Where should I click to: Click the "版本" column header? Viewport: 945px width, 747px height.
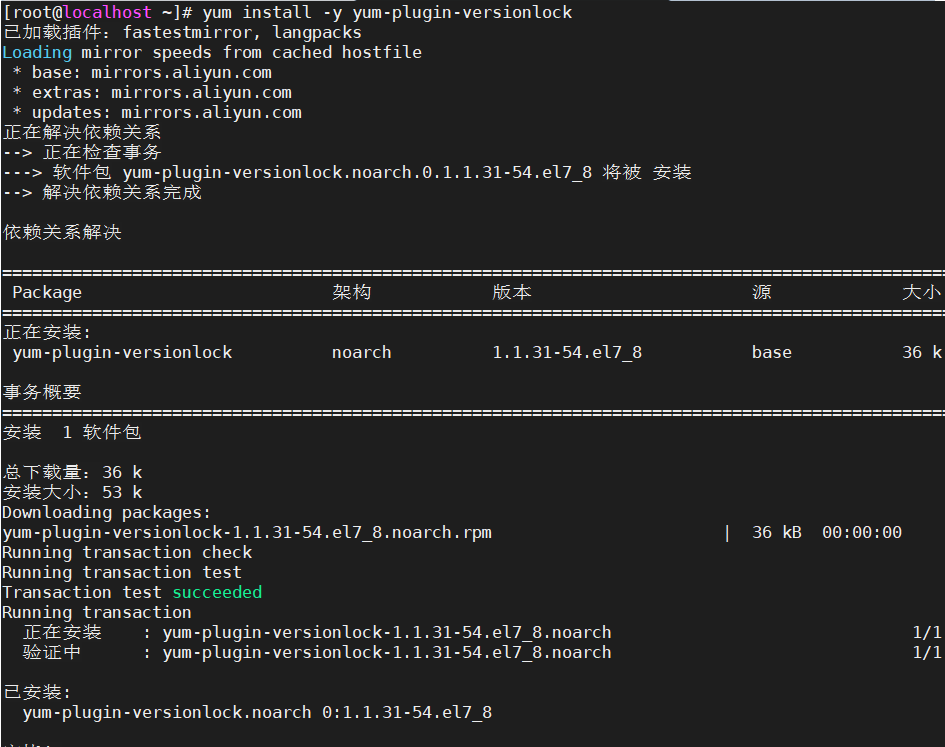coord(511,292)
